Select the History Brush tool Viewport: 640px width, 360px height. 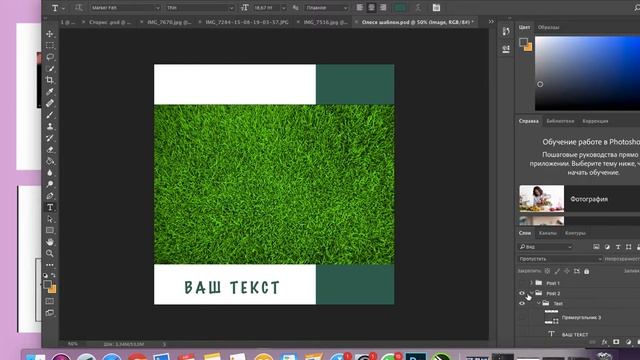point(50,138)
